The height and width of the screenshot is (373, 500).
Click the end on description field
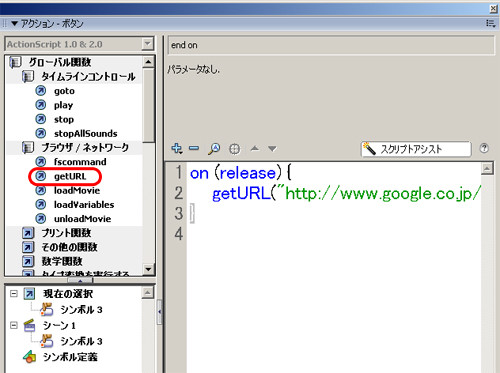point(331,45)
